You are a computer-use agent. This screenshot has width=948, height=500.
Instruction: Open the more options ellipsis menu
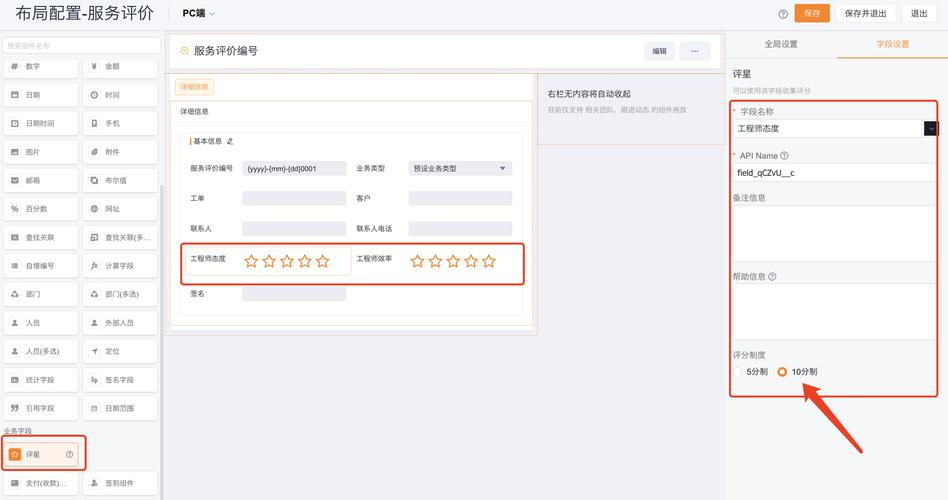point(694,51)
